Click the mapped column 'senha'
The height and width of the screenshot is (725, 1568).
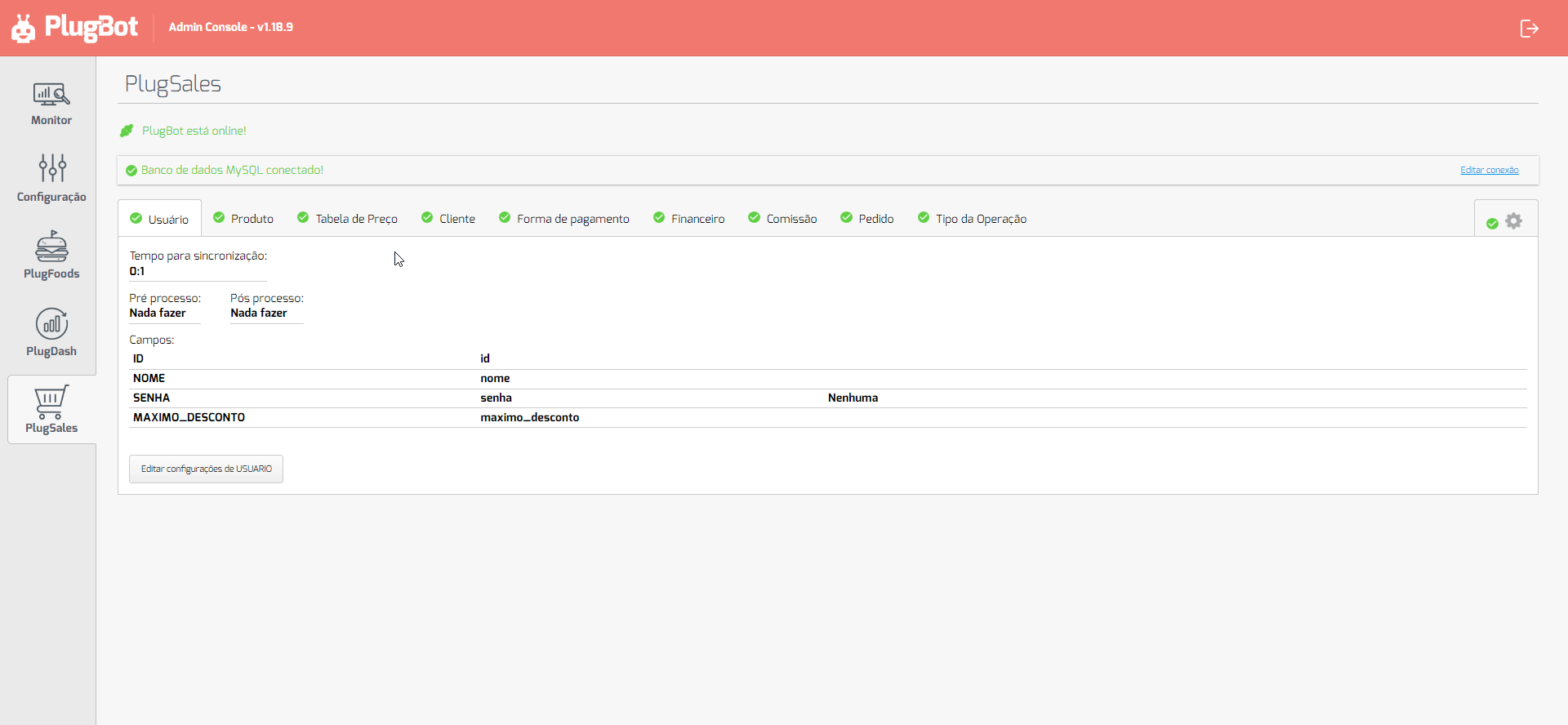pyautogui.click(x=496, y=398)
